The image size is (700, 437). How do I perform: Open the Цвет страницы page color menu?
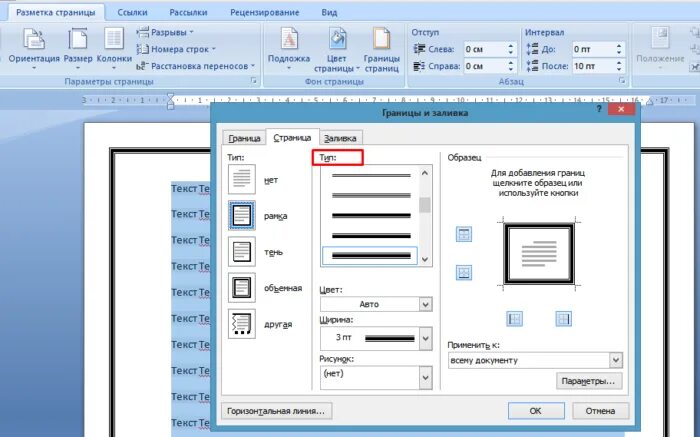coord(337,49)
